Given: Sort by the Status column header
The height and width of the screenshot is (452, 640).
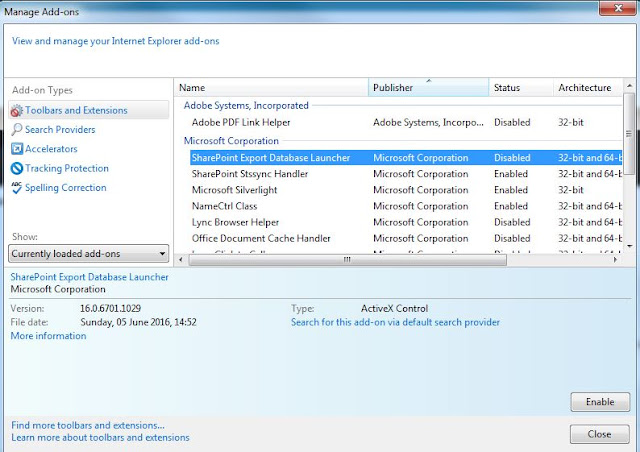Looking at the screenshot, I should tap(521, 87).
